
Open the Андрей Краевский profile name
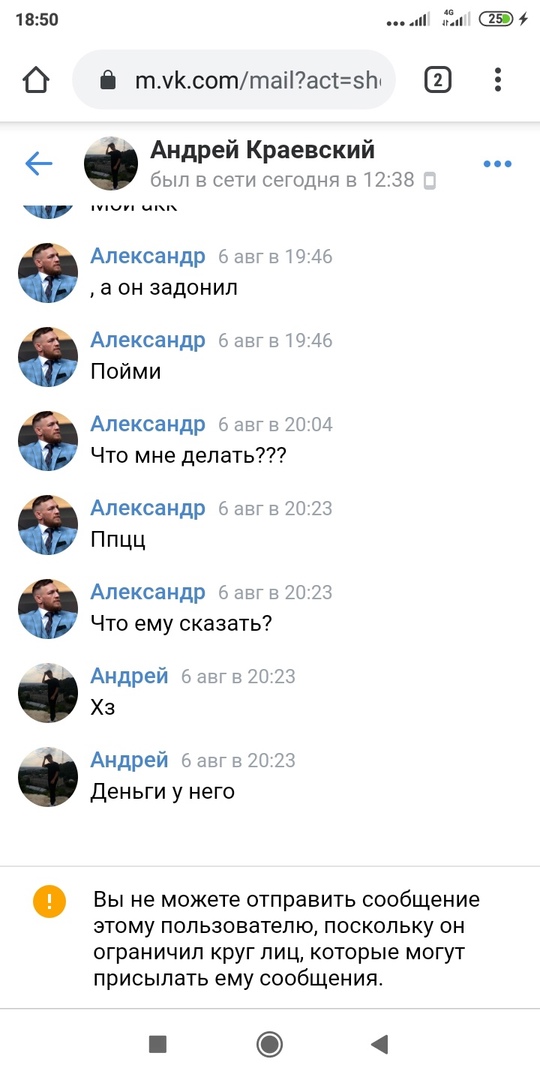pyautogui.click(x=262, y=149)
